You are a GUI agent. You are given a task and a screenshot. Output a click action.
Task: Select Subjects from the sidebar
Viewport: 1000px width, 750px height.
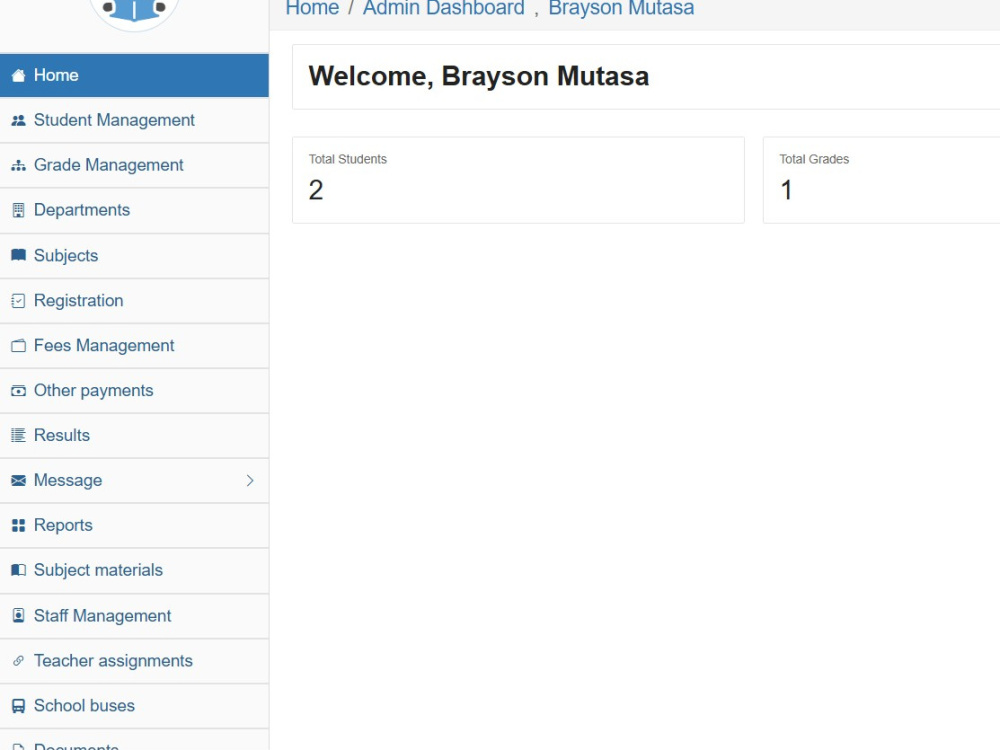coord(134,255)
